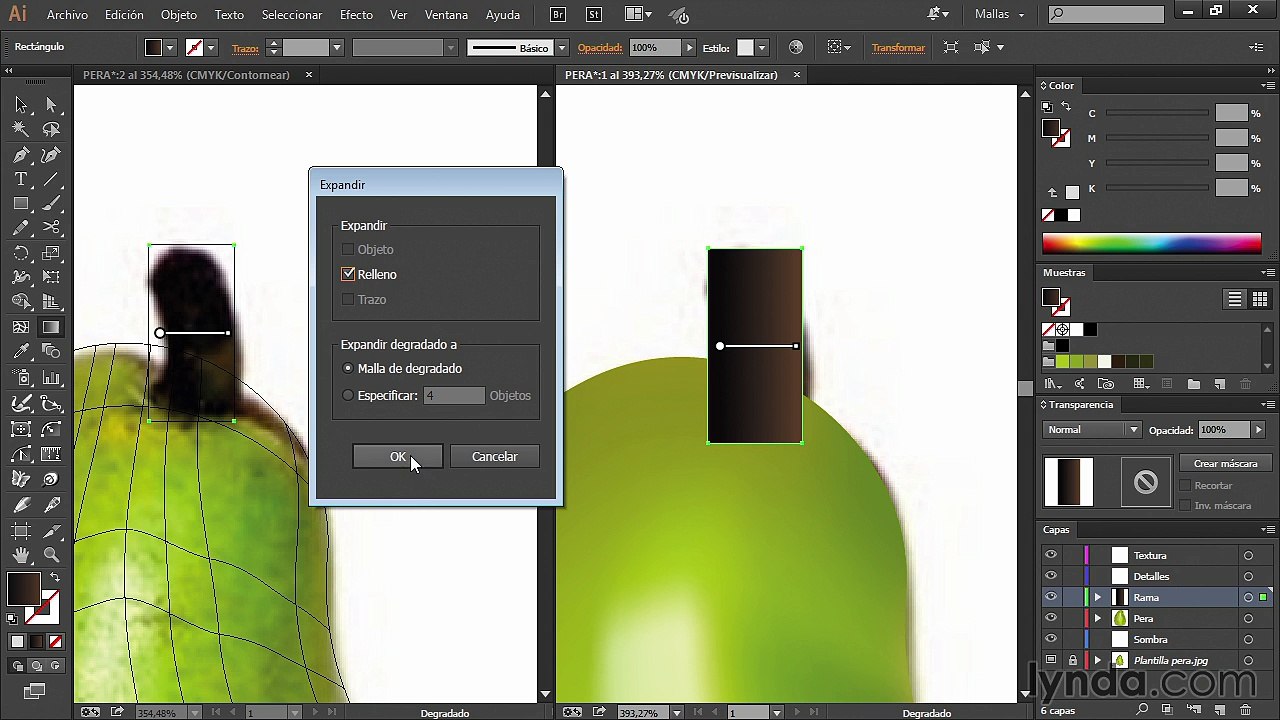Select the Scissors tool
The height and width of the screenshot is (720, 1280).
[x=51, y=228]
